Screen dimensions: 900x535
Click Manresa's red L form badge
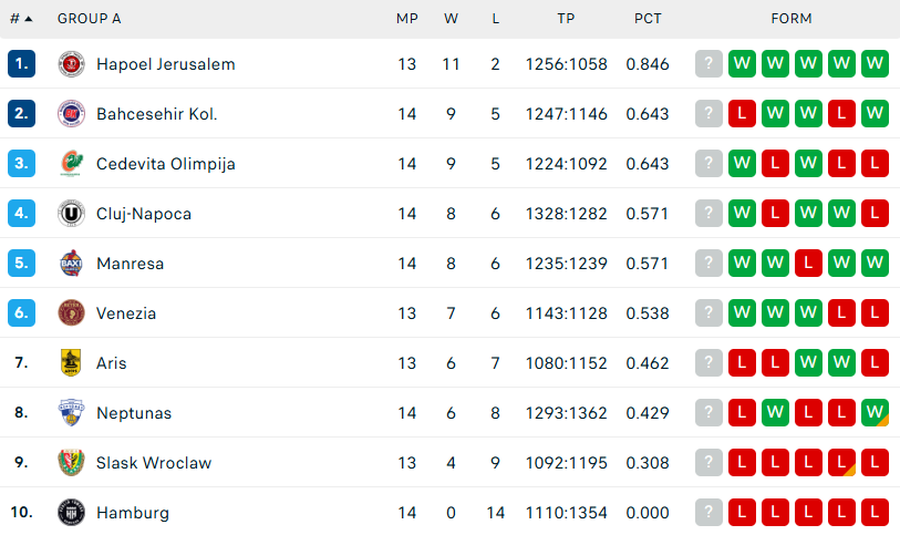tap(808, 263)
